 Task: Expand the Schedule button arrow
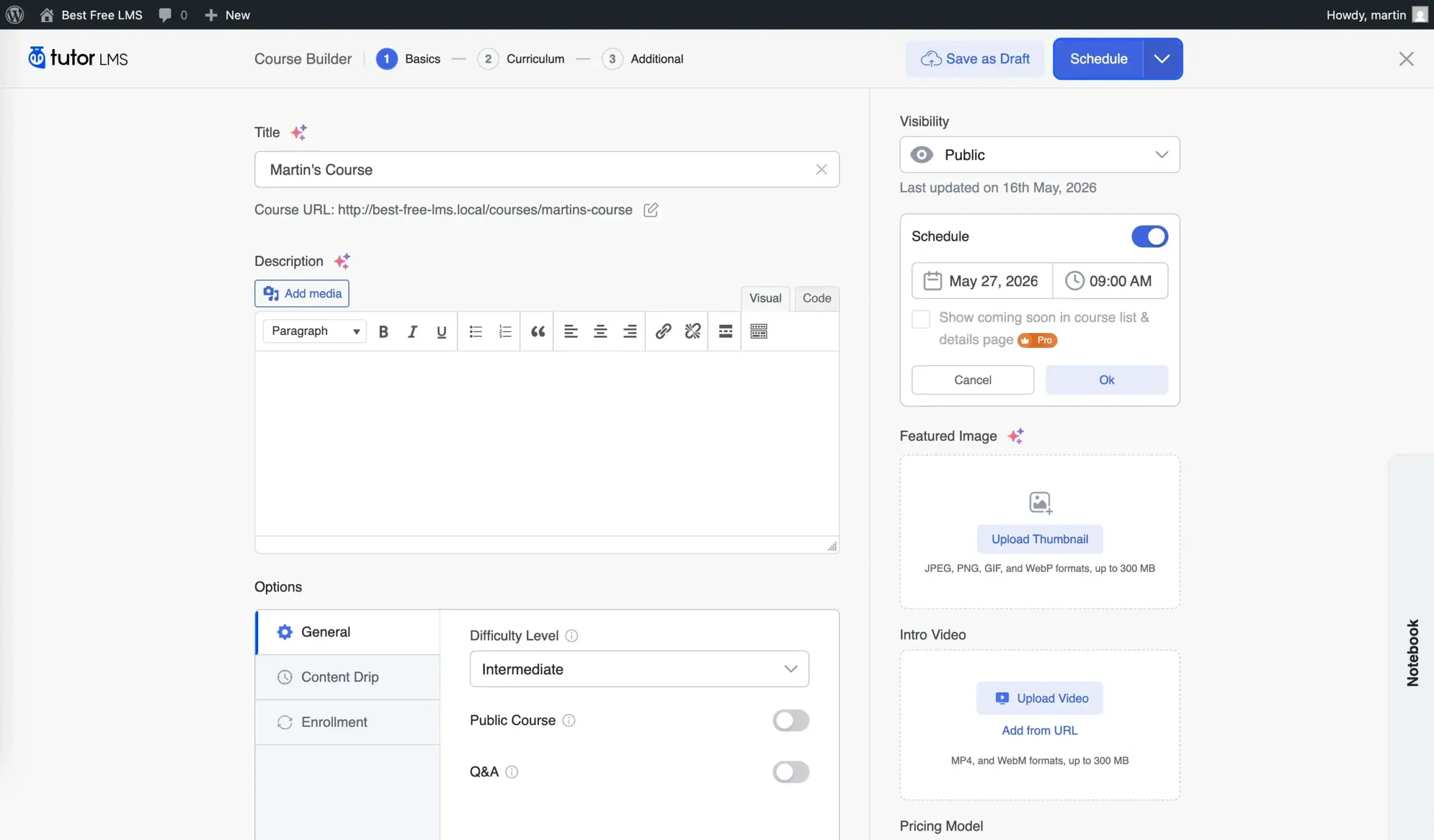tap(1162, 59)
